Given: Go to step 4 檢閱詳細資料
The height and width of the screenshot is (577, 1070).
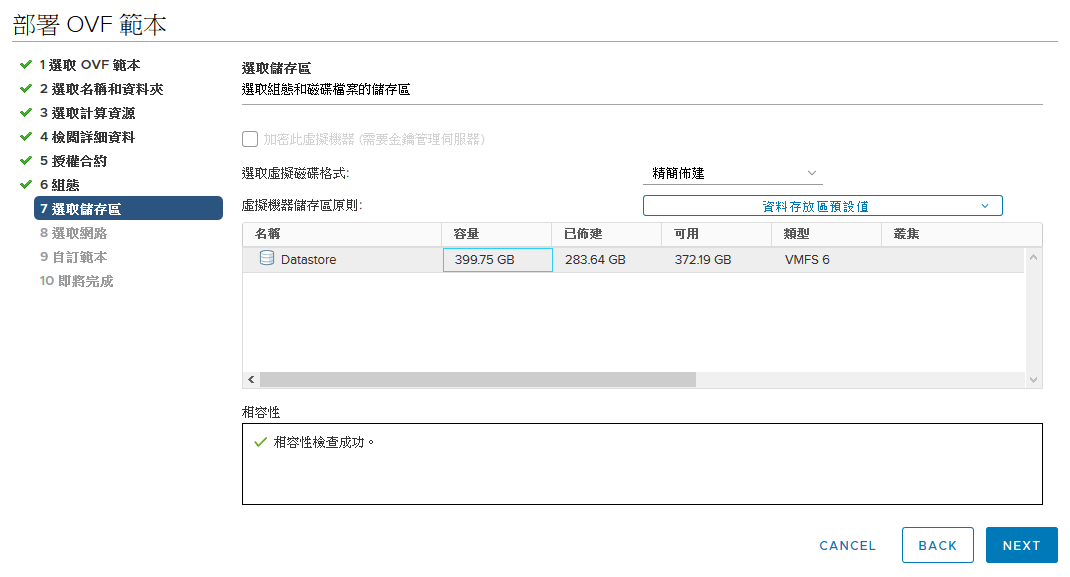Looking at the screenshot, I should pyautogui.click(x=87, y=137).
